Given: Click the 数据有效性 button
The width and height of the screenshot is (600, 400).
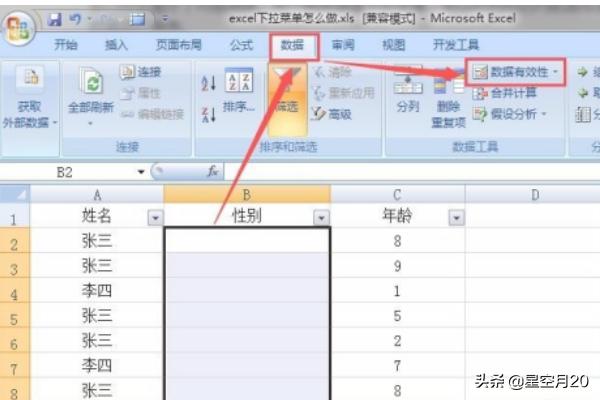Looking at the screenshot, I should click(x=515, y=72).
